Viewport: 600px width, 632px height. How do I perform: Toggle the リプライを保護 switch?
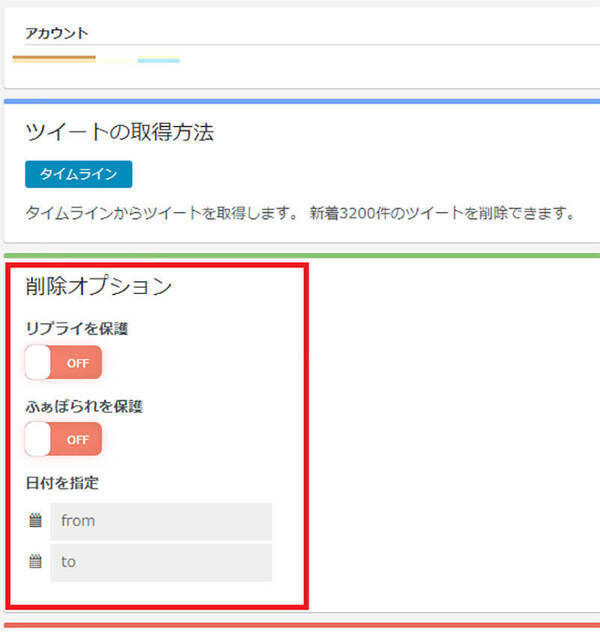(63, 362)
